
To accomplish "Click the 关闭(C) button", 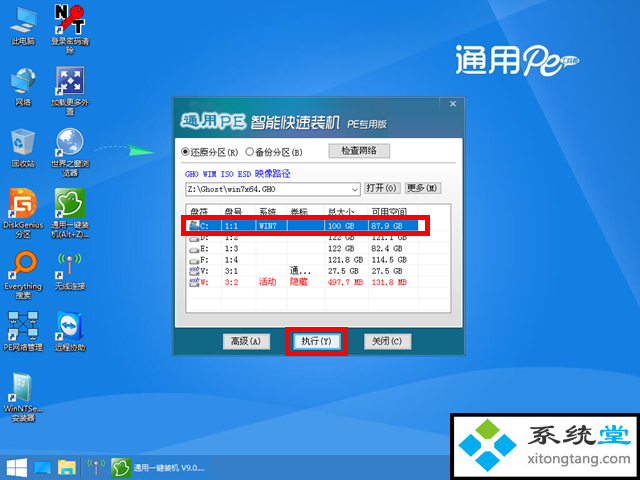I will tap(387, 341).
